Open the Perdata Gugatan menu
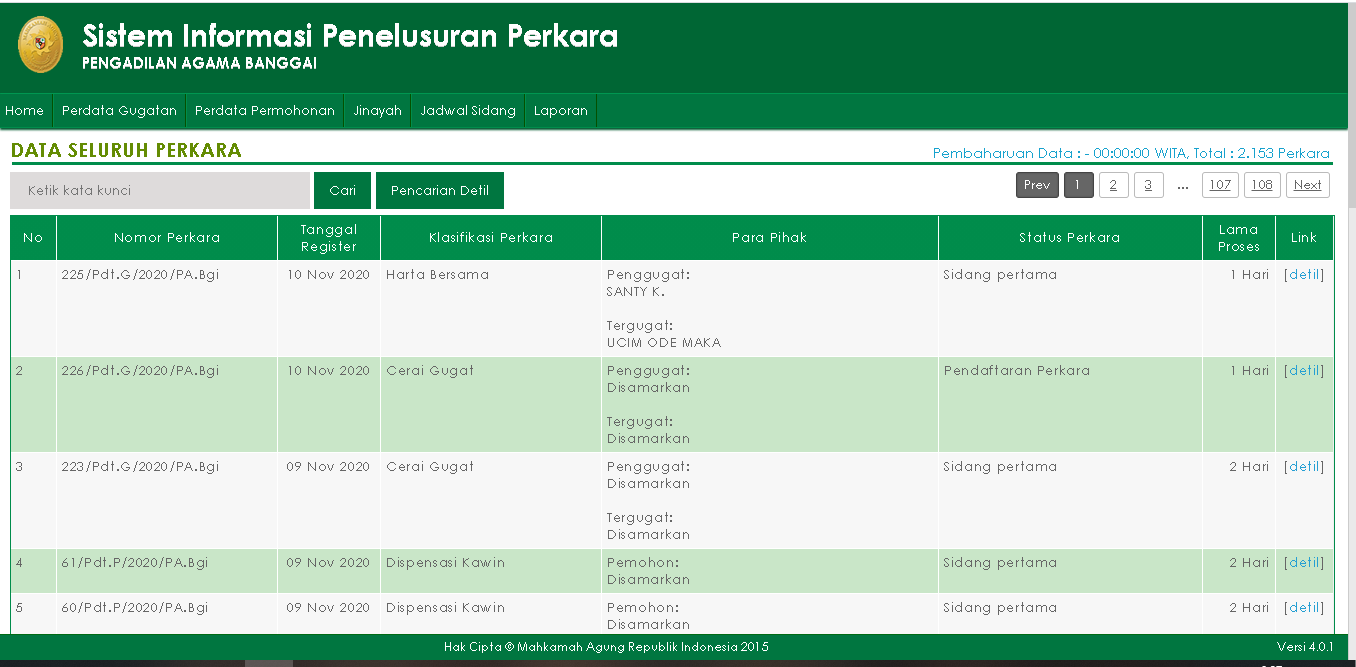 point(119,111)
